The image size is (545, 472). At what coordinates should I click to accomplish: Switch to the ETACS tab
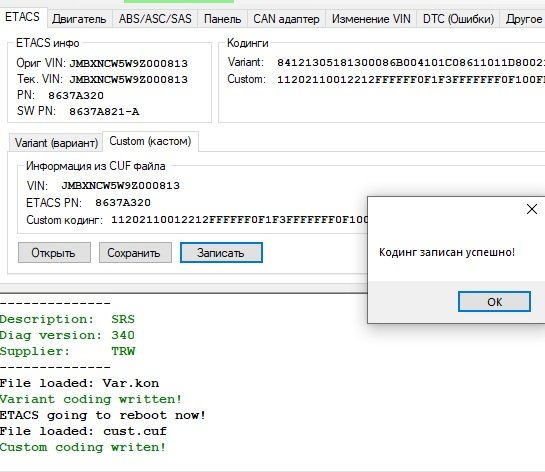pos(23,17)
